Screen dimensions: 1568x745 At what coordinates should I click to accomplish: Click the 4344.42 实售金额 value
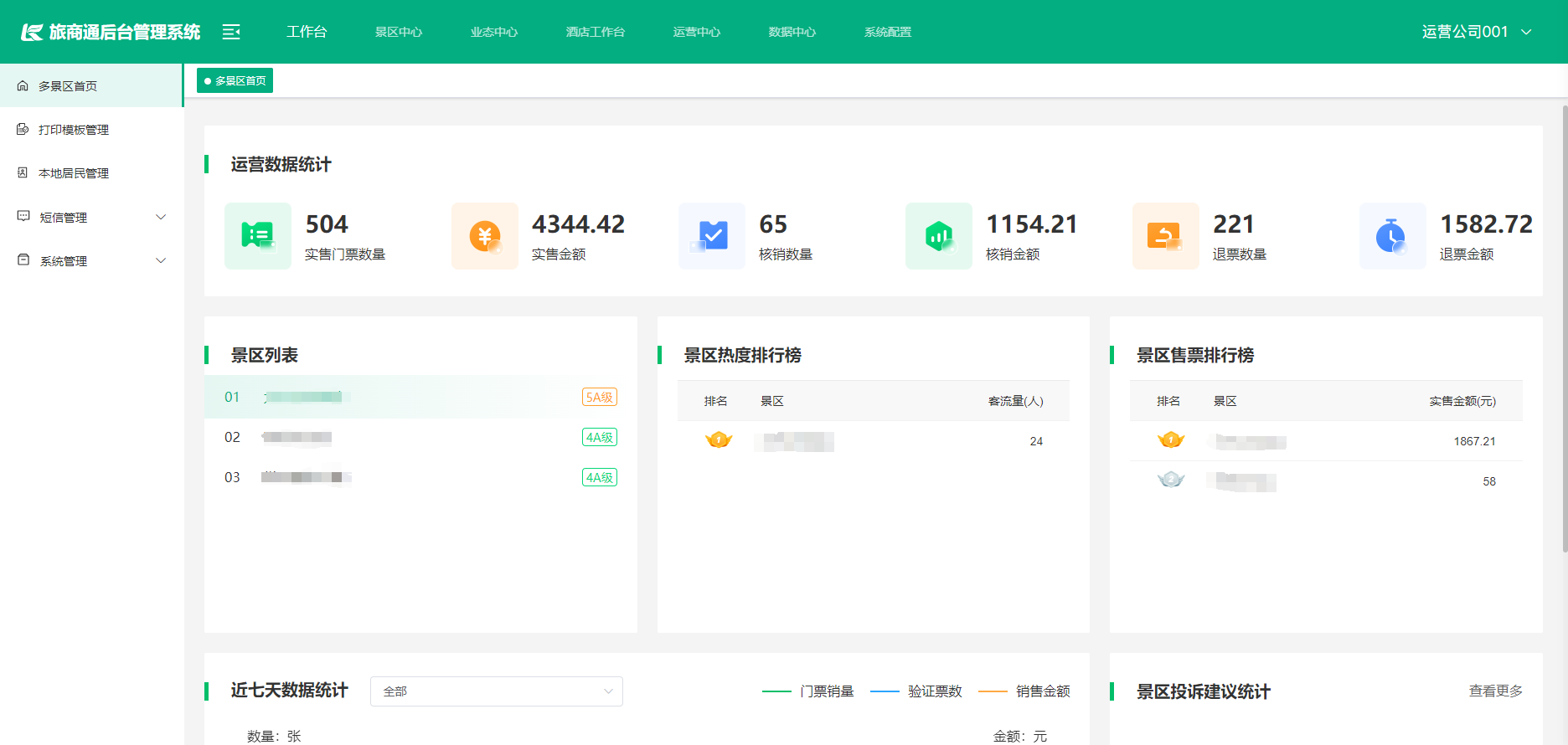(x=579, y=224)
